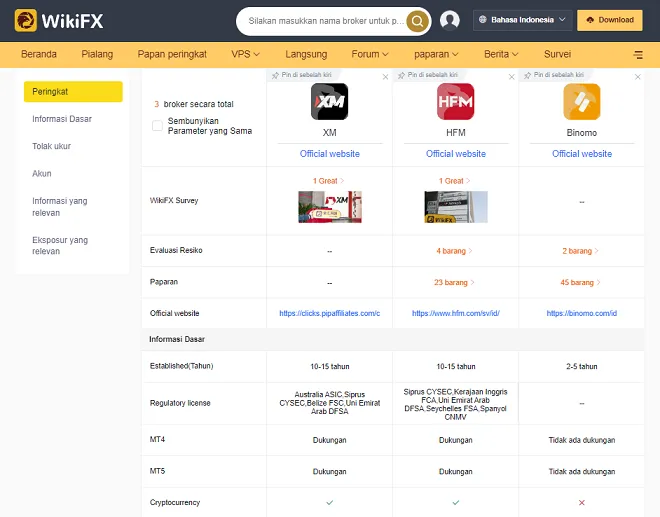This screenshot has width=660, height=517.
Task: Toggle Sembunyikan Parameter yang Sama checkbox
Action: point(157,125)
